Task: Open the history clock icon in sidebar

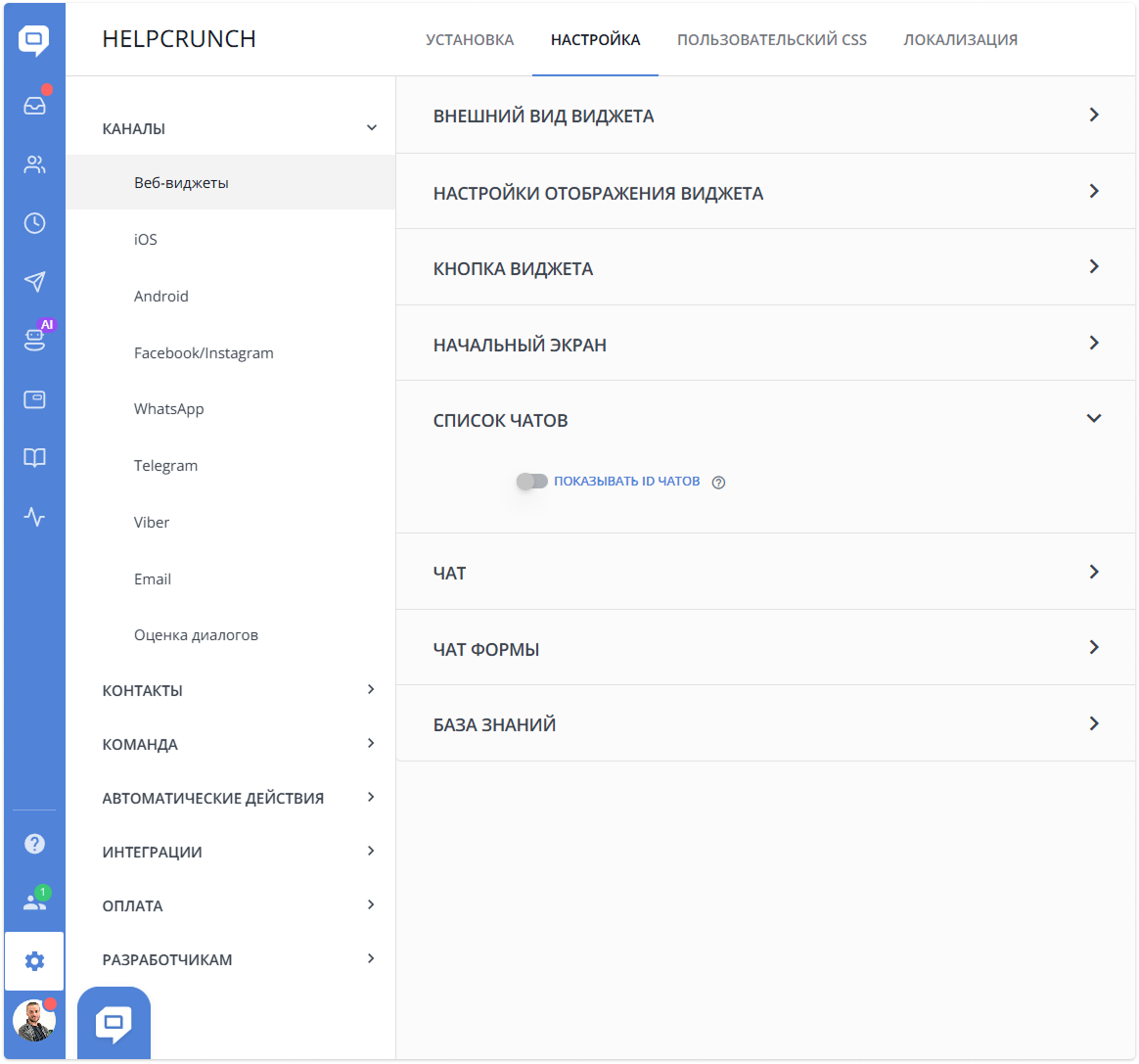Action: tap(35, 223)
